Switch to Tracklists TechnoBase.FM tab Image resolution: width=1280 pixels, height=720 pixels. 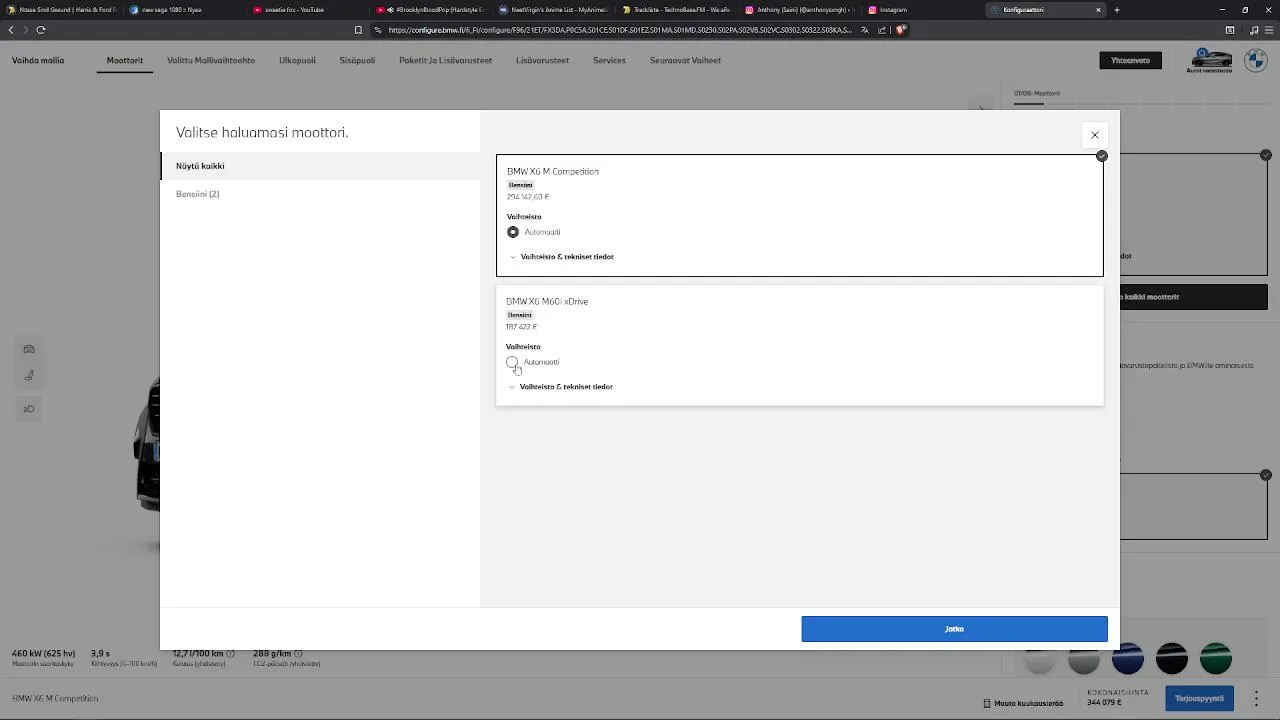tap(676, 10)
